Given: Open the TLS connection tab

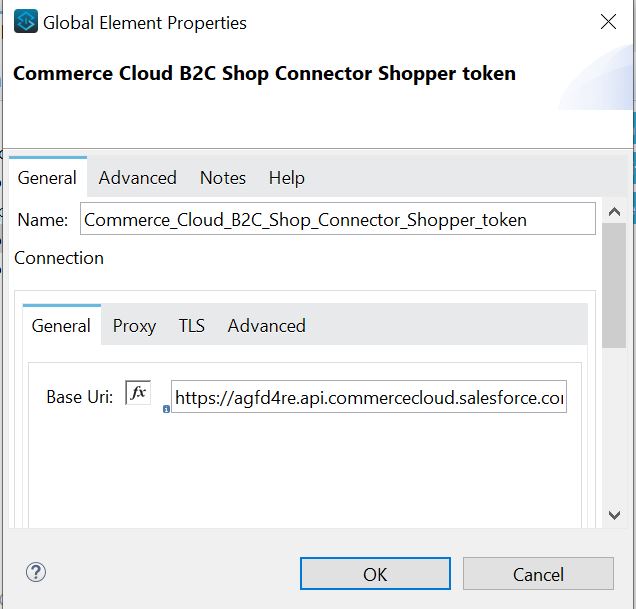Looking at the screenshot, I should point(191,326).
